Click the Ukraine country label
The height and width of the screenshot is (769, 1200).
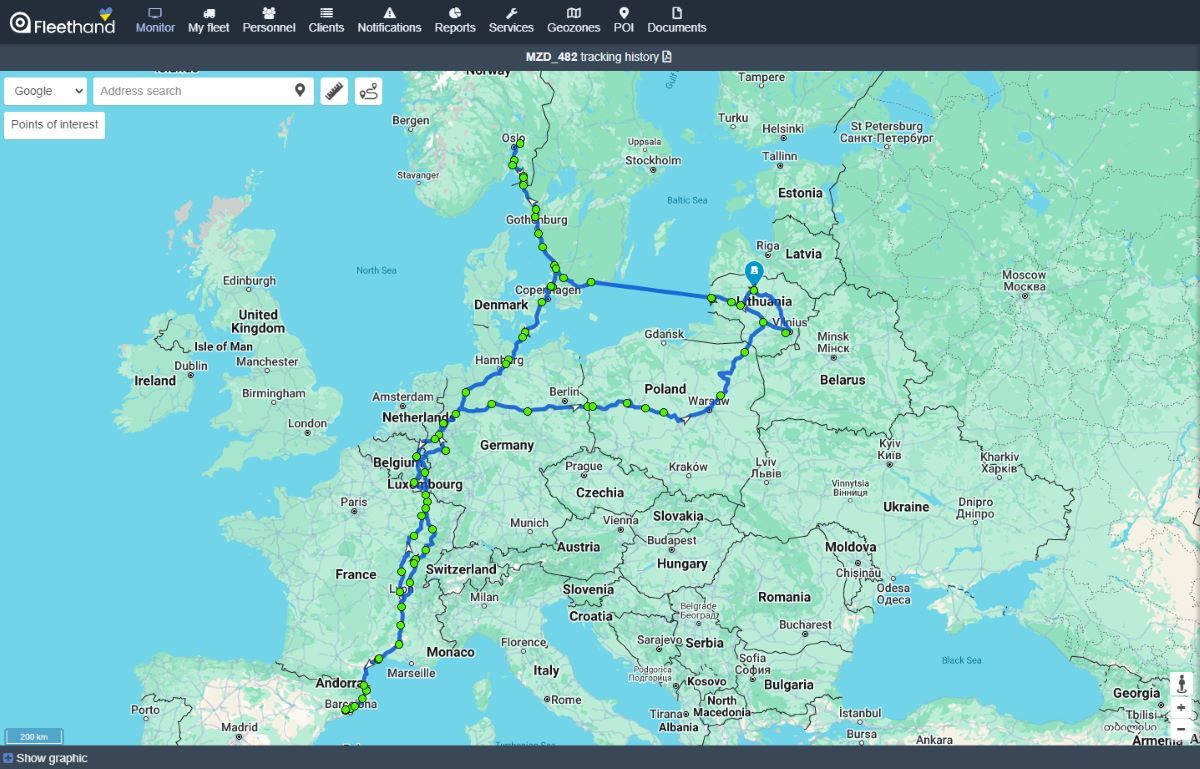point(906,507)
